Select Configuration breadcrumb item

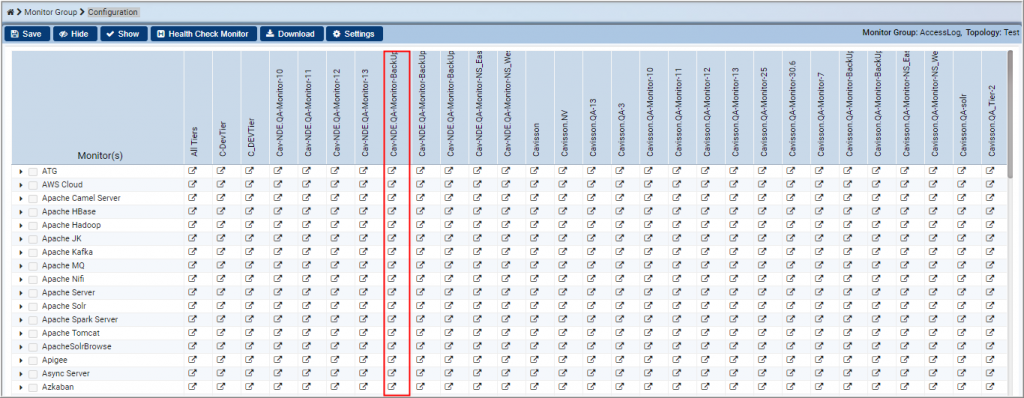113,12
